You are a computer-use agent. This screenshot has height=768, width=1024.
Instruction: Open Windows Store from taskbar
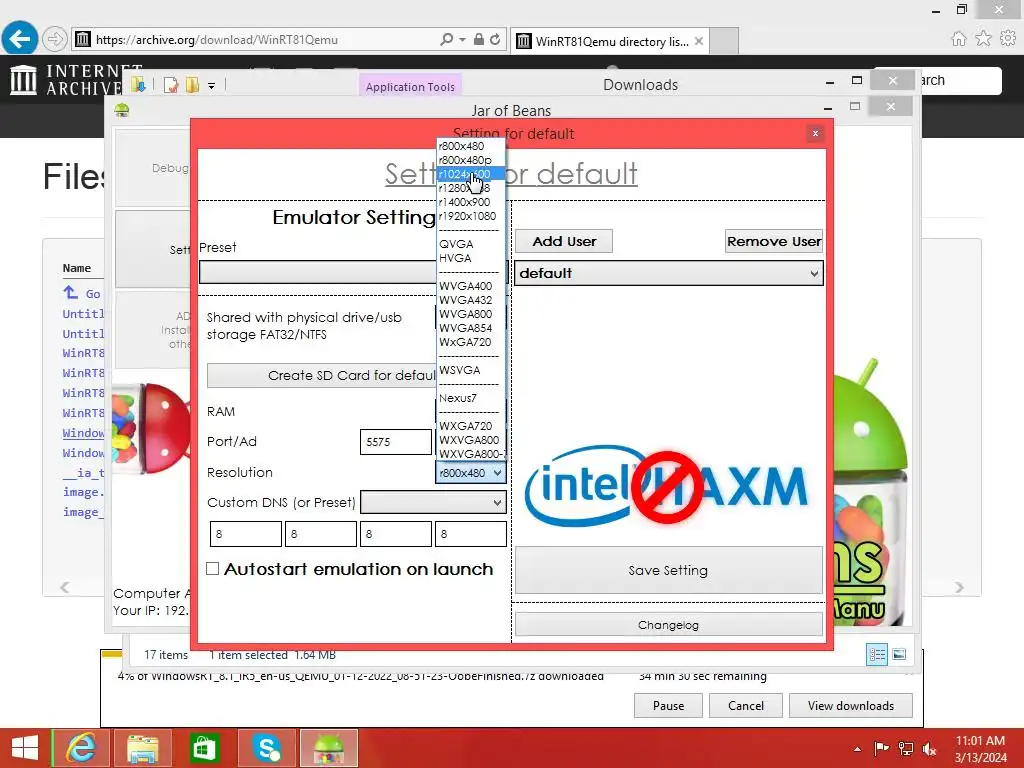pyautogui.click(x=204, y=748)
